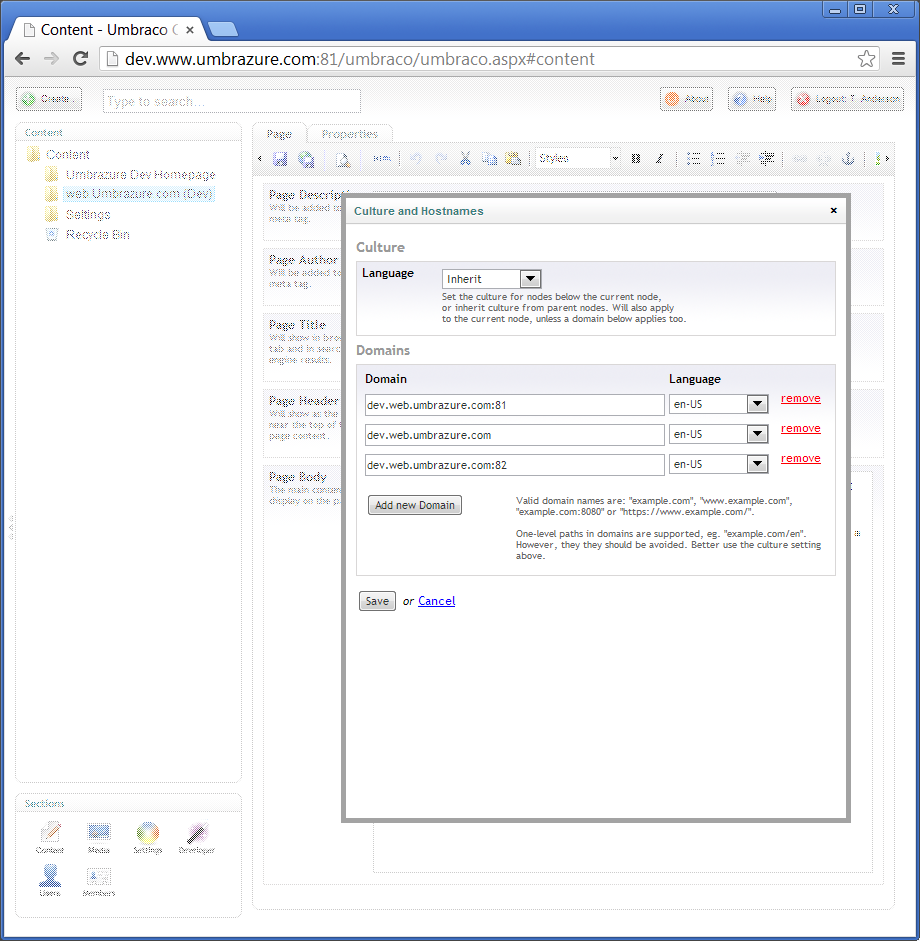Click the 'Type to search' field
The image size is (920, 941).
pos(231,101)
